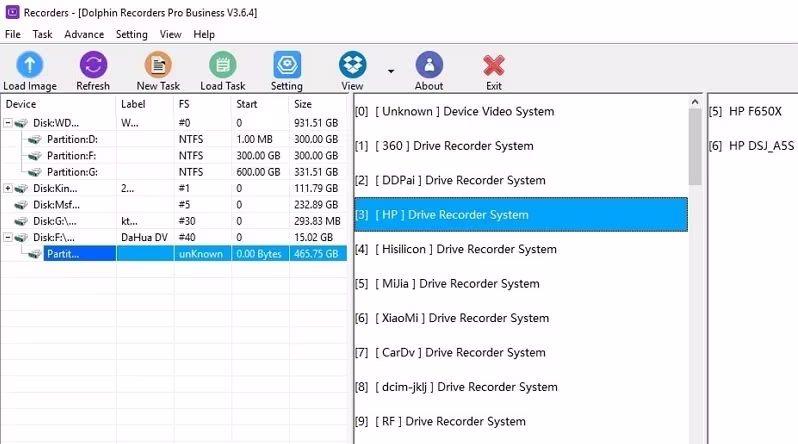
Task: Choose the [5] HP F650X model
Action: pos(753,112)
